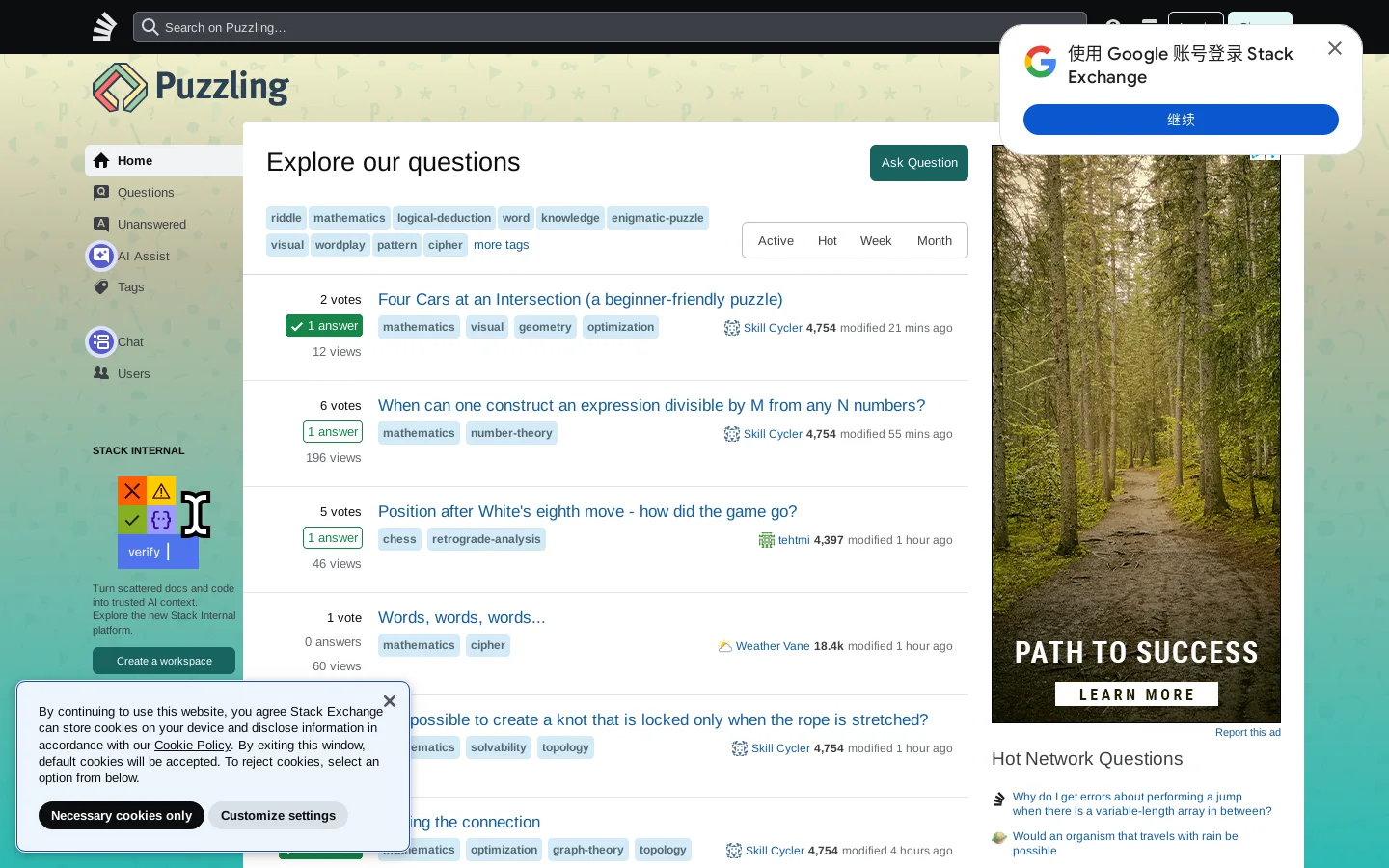Focus the Search on Puzzling input field
Image resolution: width=1389 pixels, height=868 pixels.
610,27
